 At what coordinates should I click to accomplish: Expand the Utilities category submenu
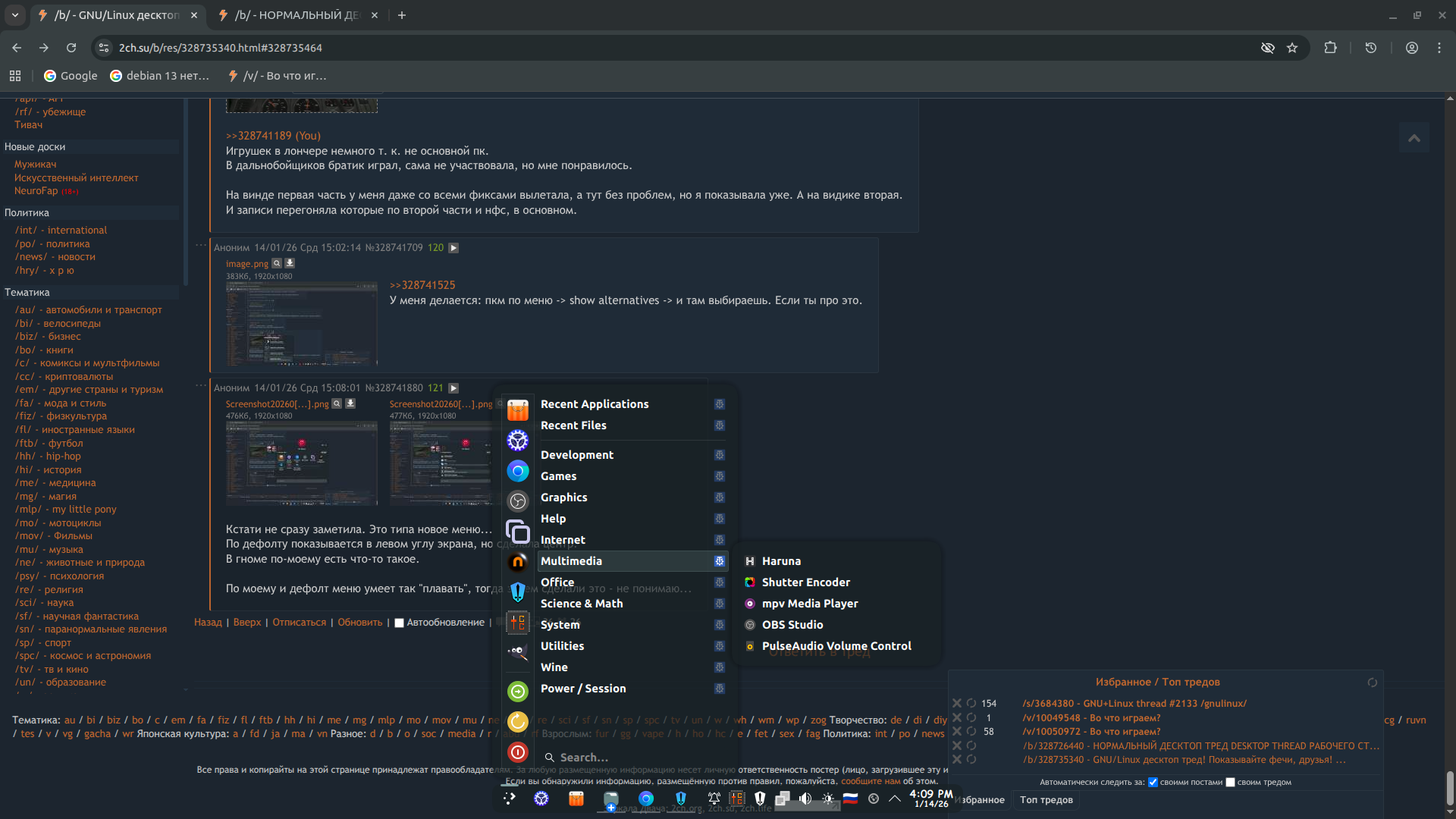click(x=562, y=646)
